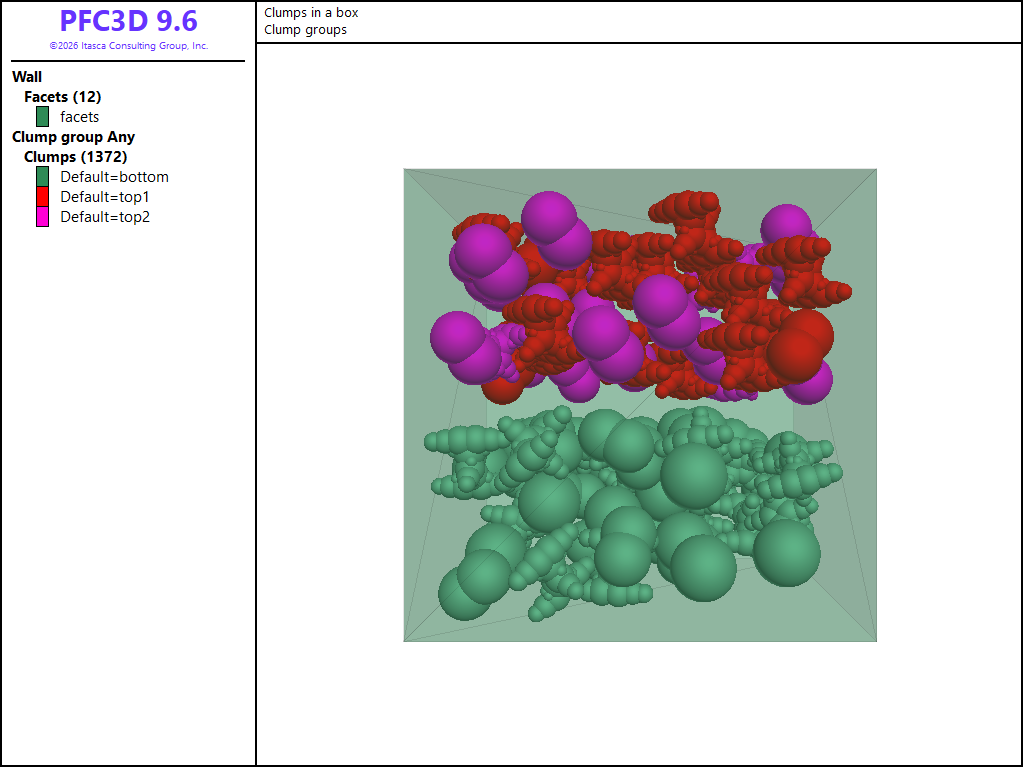This screenshot has height=768, width=1024.
Task: Click the facets legend label
Action: point(80,117)
